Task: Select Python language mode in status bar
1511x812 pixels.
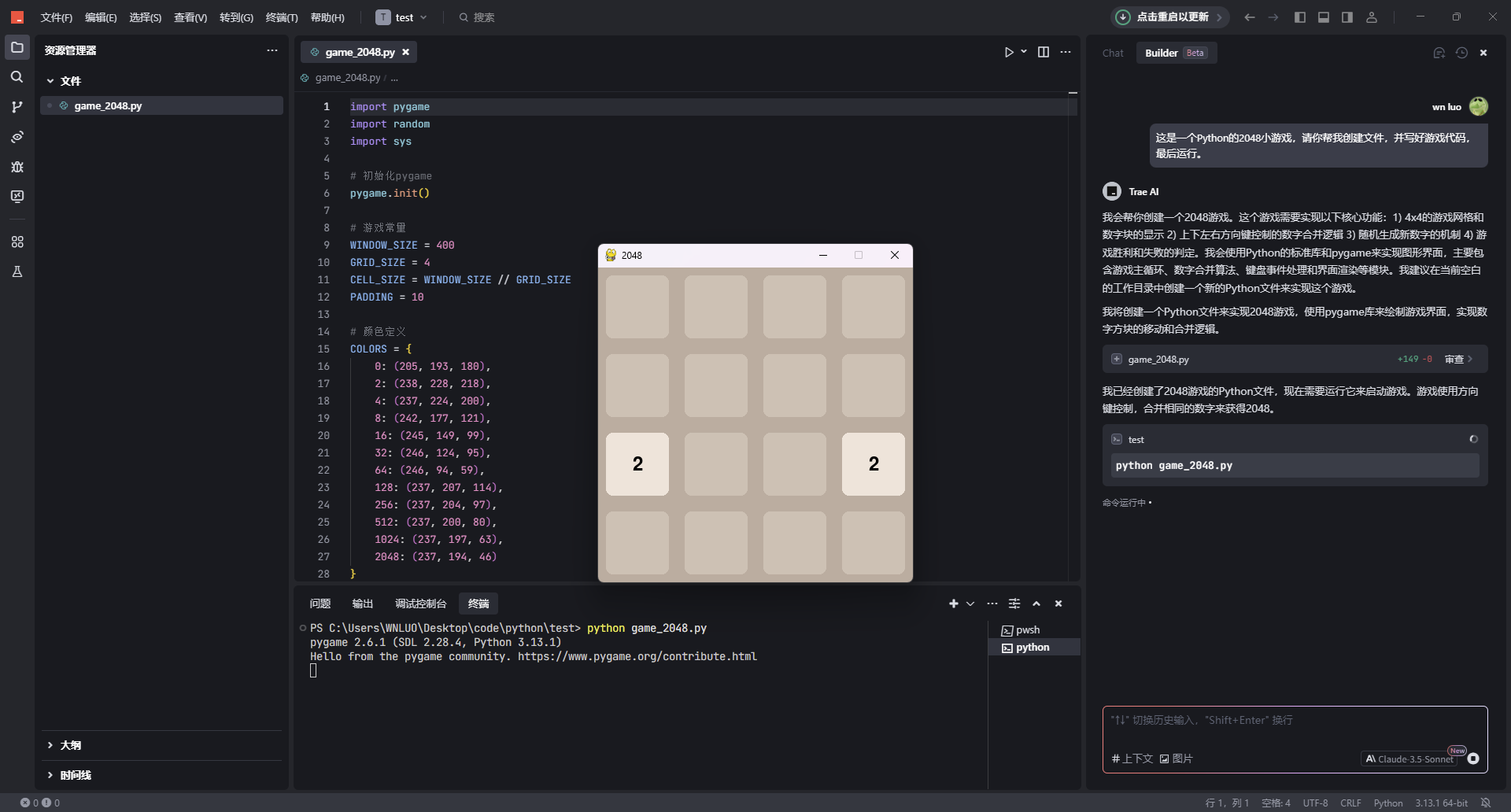Action: coord(1388,803)
